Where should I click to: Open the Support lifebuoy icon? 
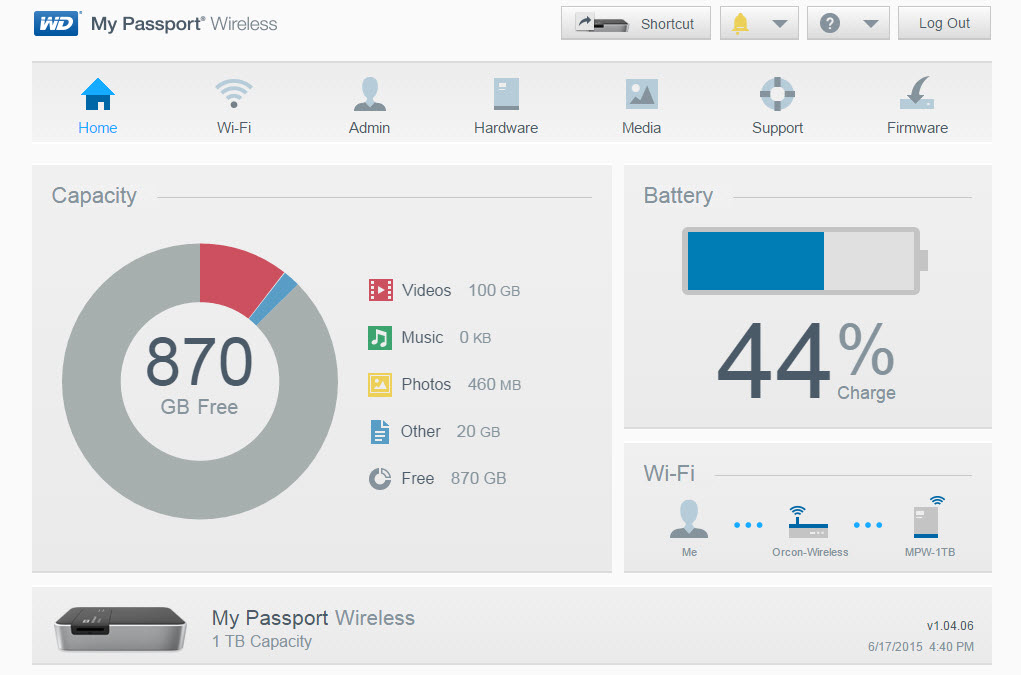point(777,94)
